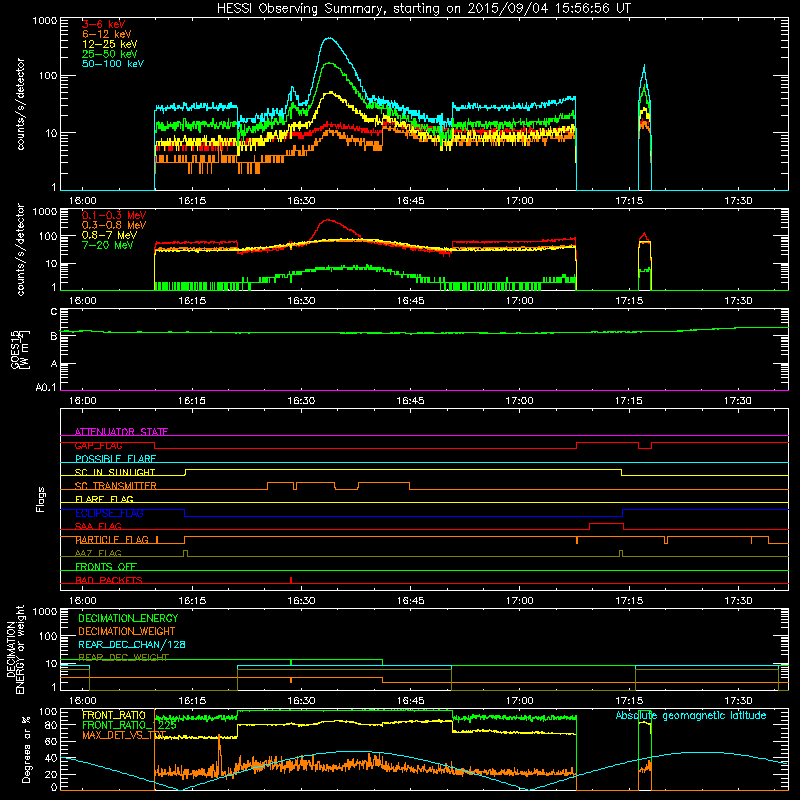Screen dimensions: 800x800
Task: Click the ECLIPSE_FLAG label
Action: [109, 513]
